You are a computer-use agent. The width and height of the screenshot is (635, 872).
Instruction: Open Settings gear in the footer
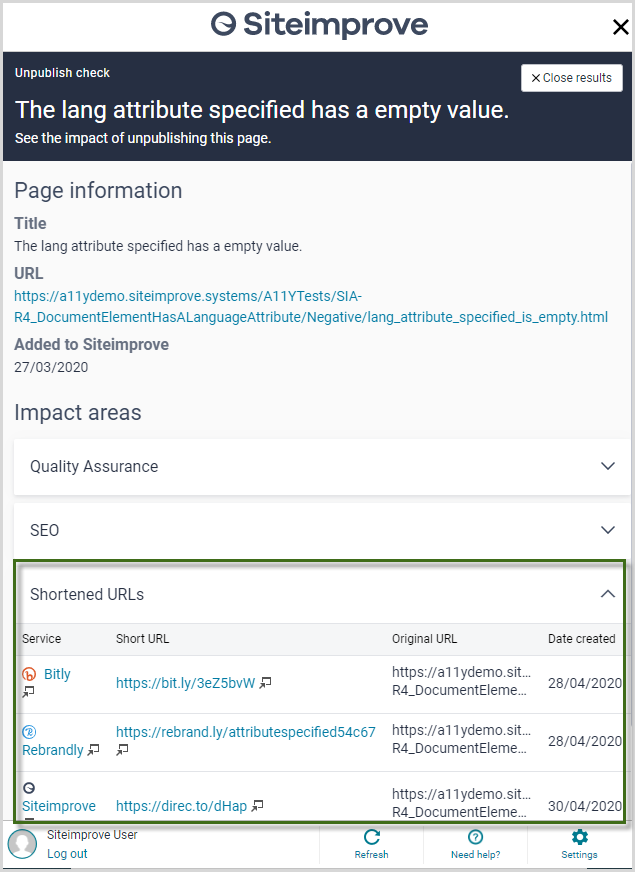tap(579, 844)
